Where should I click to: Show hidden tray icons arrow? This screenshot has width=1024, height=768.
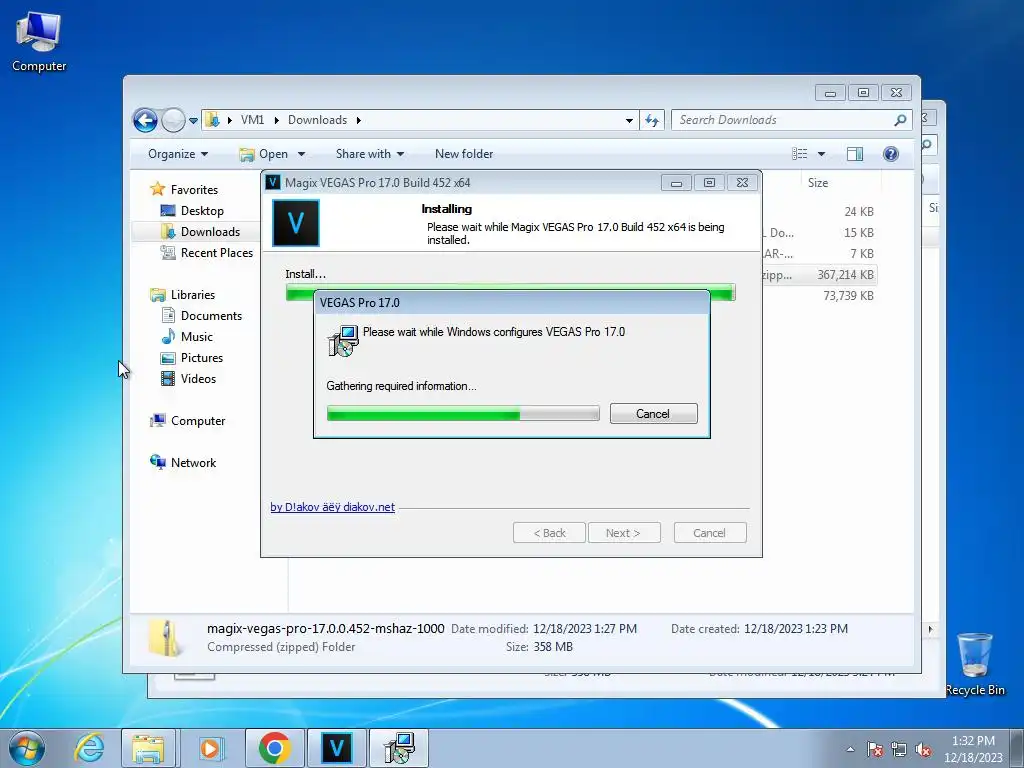point(850,749)
